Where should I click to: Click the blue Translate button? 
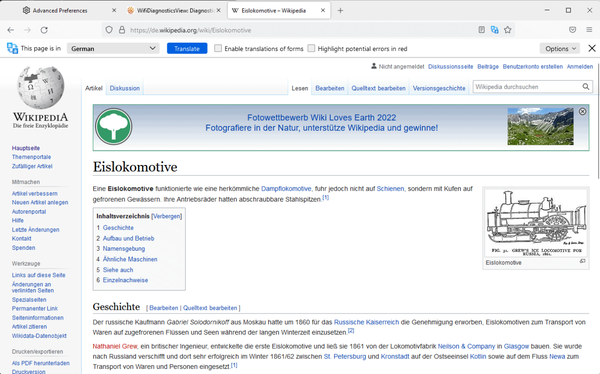(187, 48)
